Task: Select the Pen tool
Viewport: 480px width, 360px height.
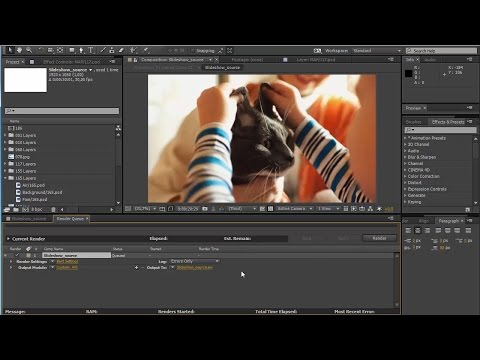Action: [81, 50]
